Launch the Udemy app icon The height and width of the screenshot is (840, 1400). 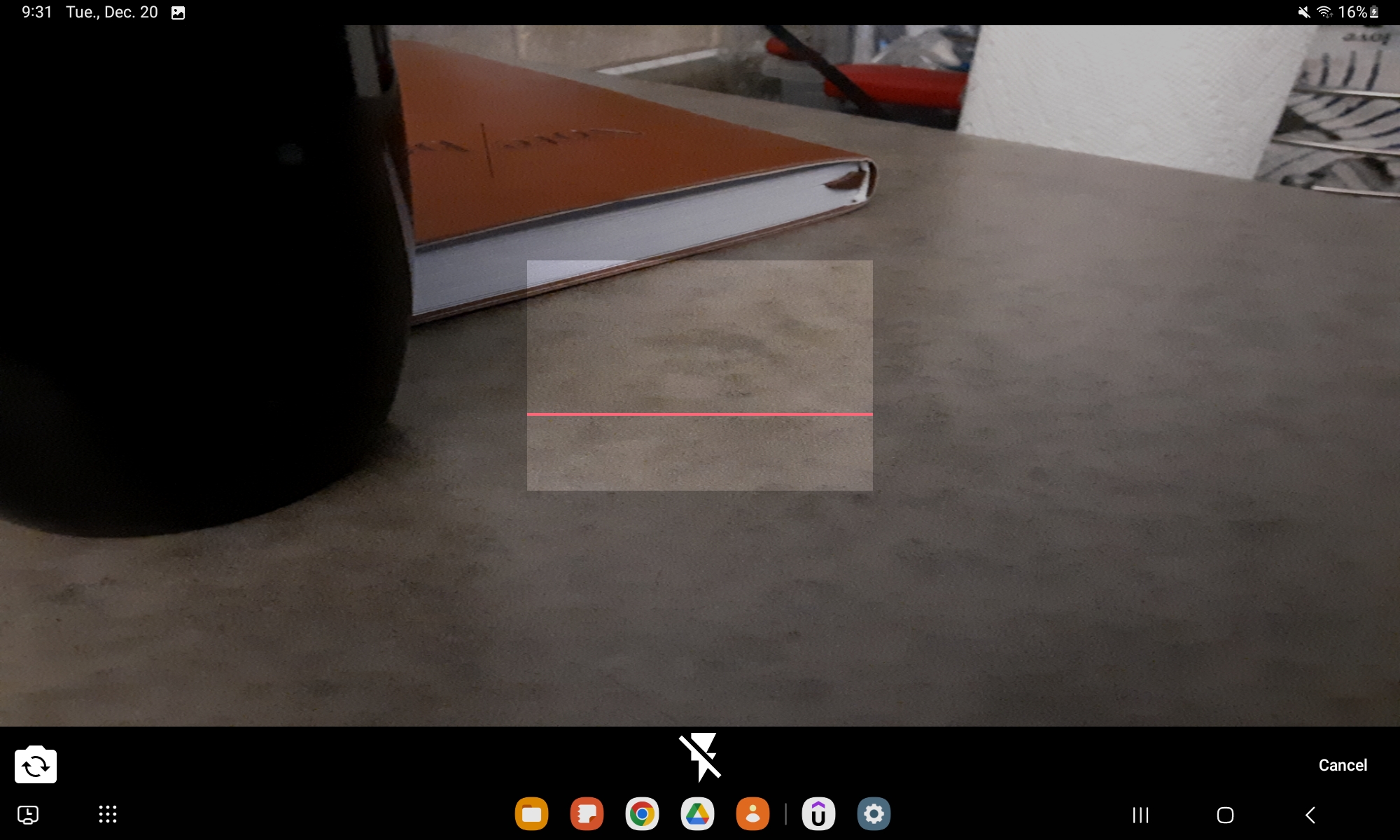(x=818, y=814)
